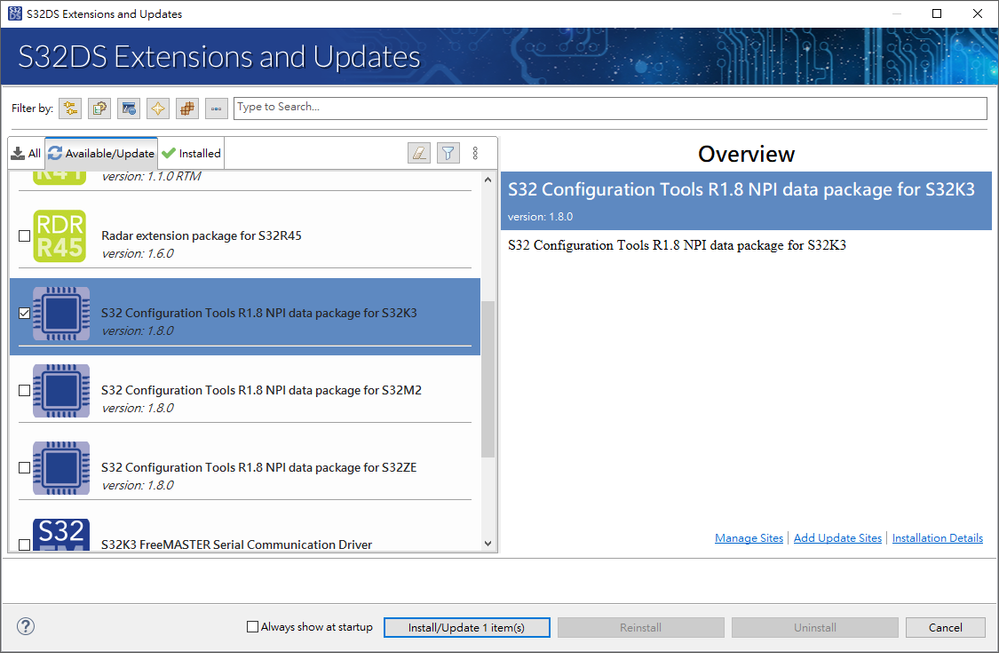Click the help question mark icon
This screenshot has height=653, width=999.
25,626
